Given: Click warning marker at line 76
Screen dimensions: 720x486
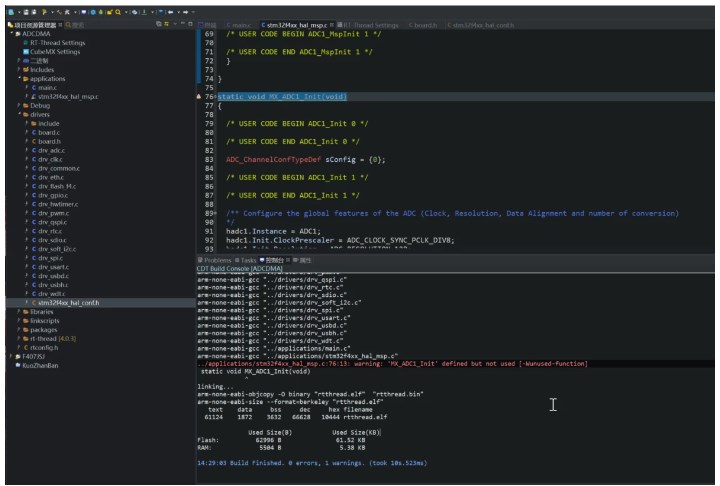Looking at the screenshot, I should pyautogui.click(x=198, y=97).
